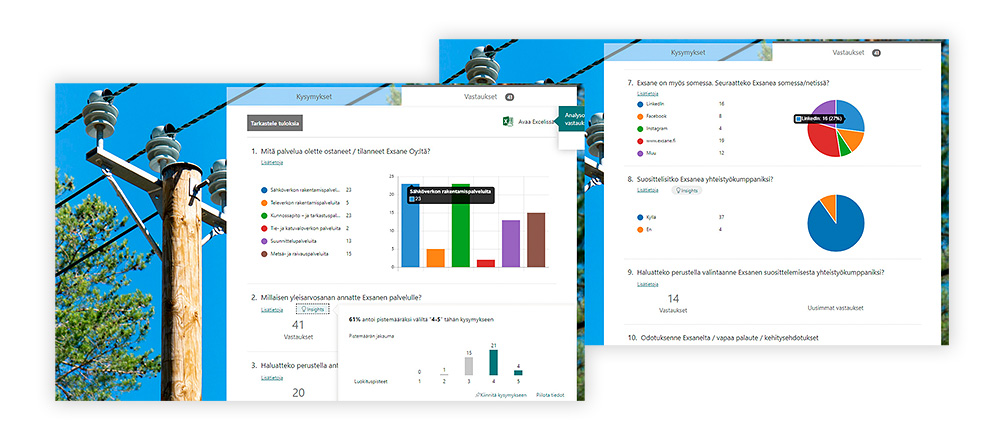Click the Tarkastele tuloksia button
This screenshot has width=1000, height=437.
tap(275, 123)
